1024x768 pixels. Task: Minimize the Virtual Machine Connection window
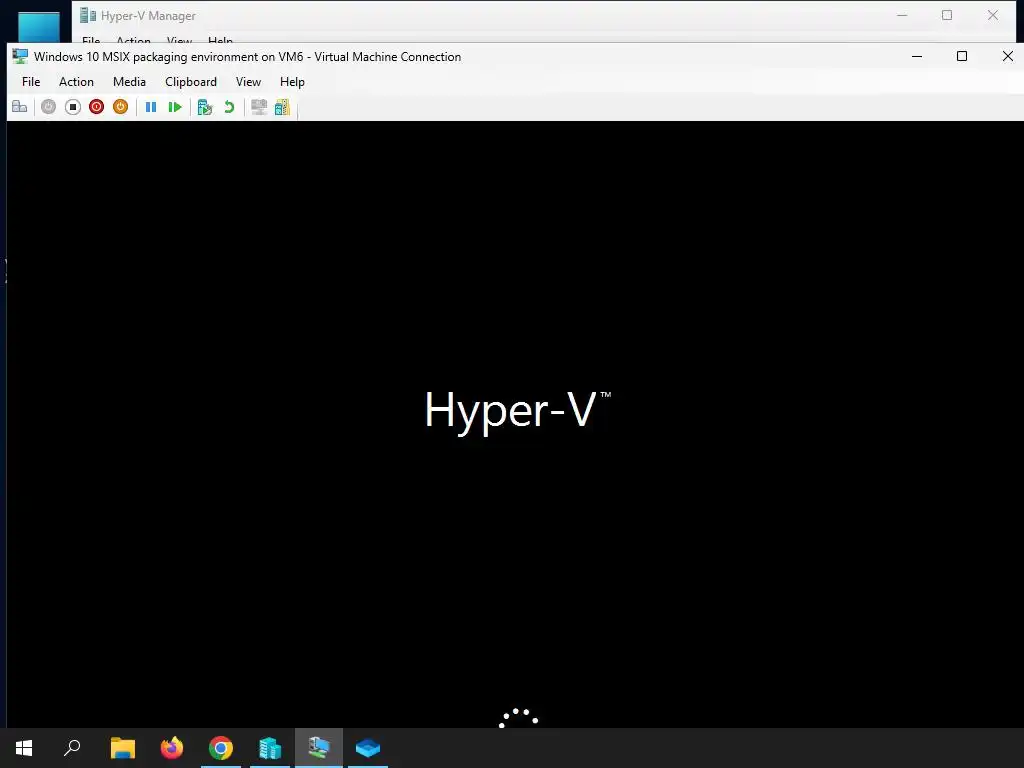pyautogui.click(x=917, y=56)
